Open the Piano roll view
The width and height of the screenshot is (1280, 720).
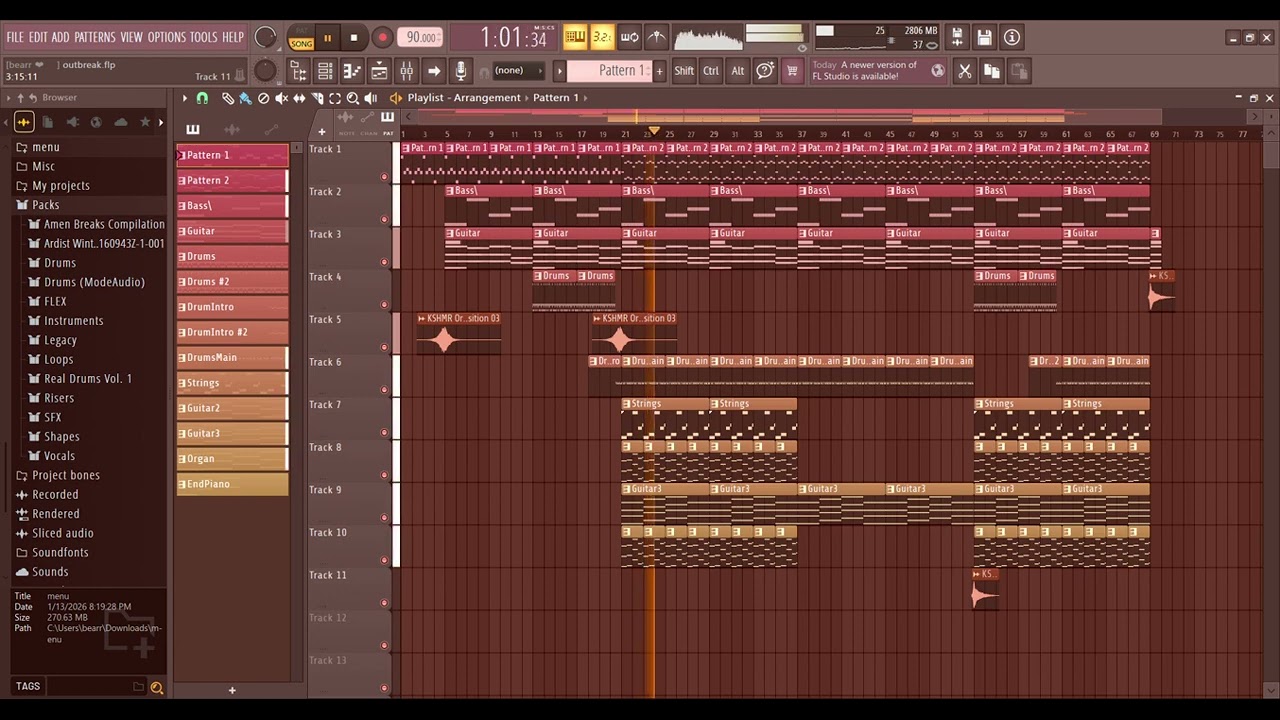[x=352, y=71]
